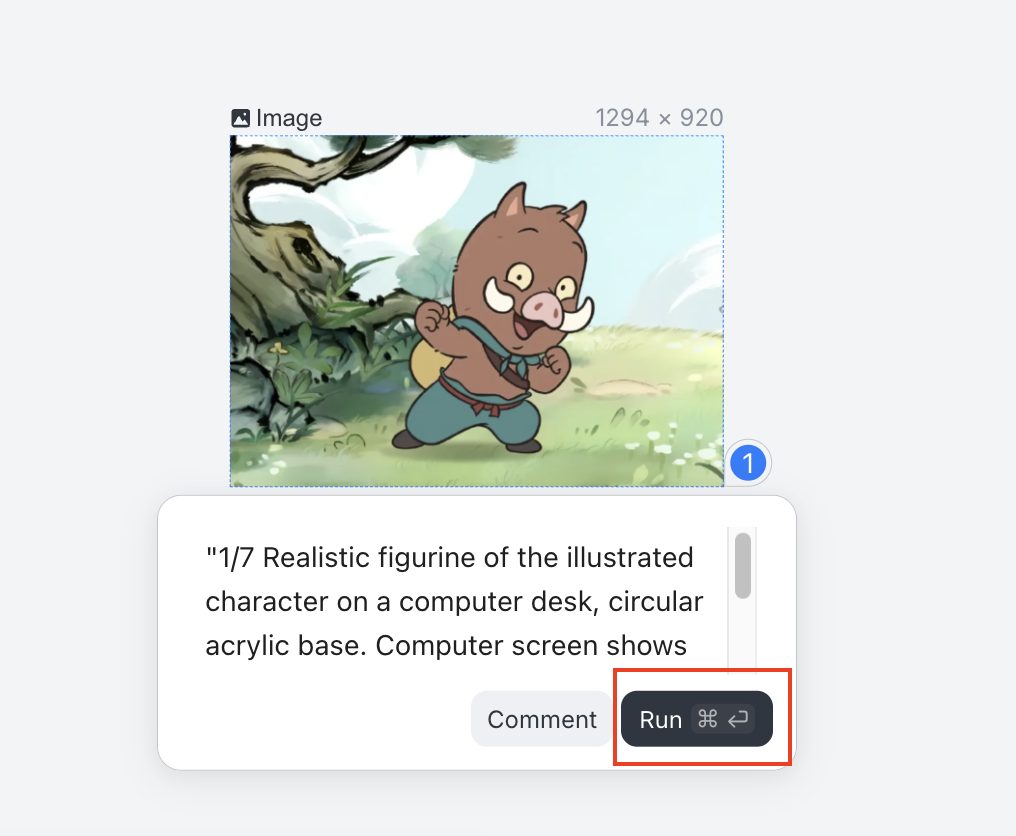Select the "Image" layer title text

coord(289,118)
